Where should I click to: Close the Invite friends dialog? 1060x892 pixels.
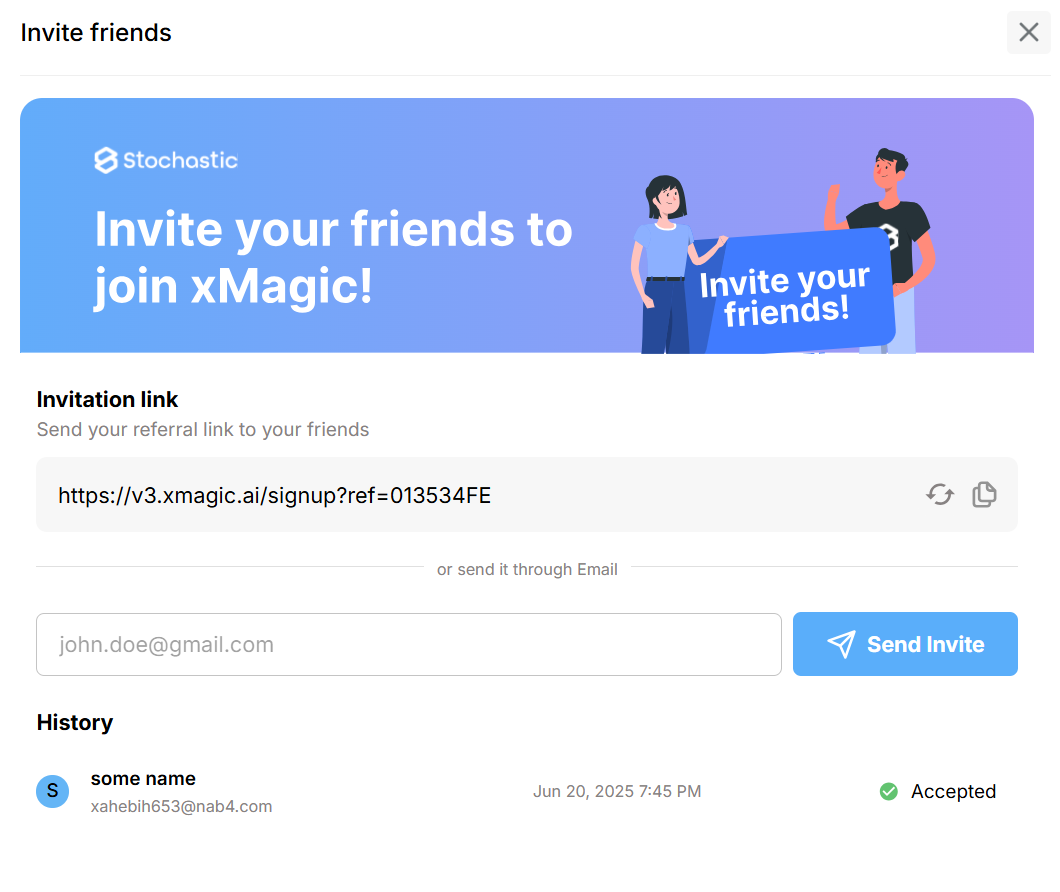pos(1028,33)
